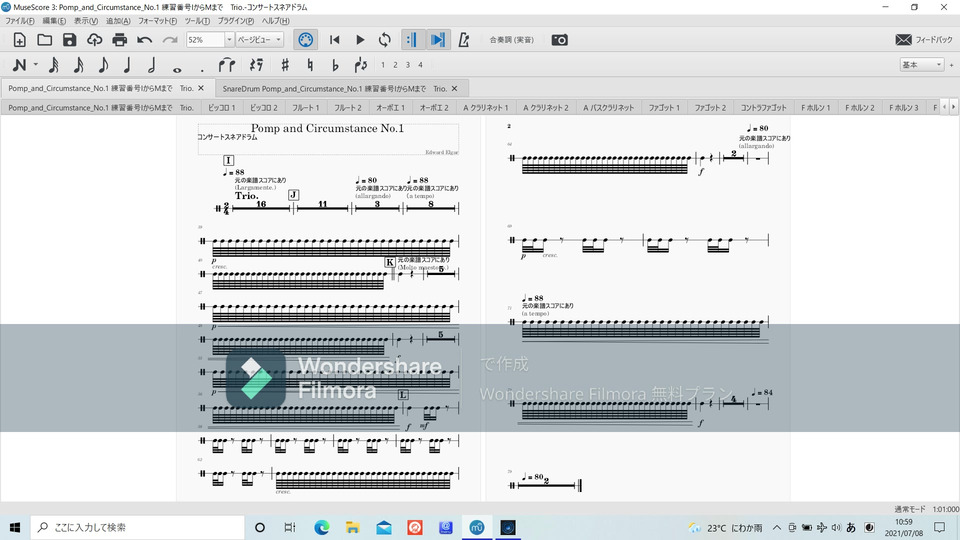Open the フルート 1 part tab
The width and height of the screenshot is (960, 540).
pyautogui.click(x=306, y=108)
